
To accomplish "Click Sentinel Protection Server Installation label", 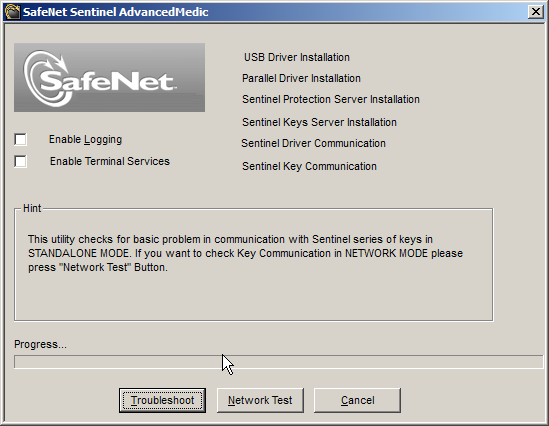I will [x=331, y=99].
